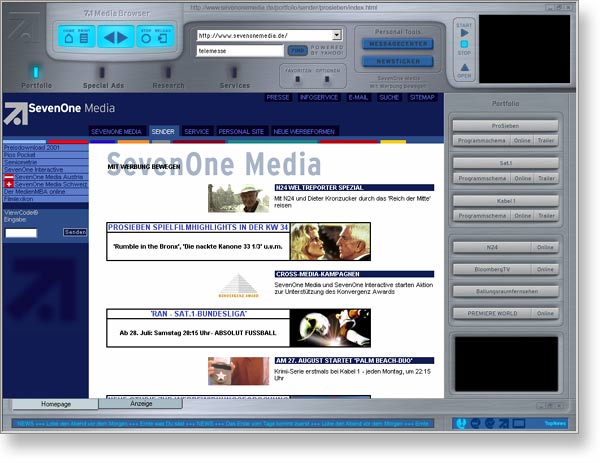Click the ViewCode input field
Image resolution: width=600 pixels, height=463 pixels.
[21, 232]
